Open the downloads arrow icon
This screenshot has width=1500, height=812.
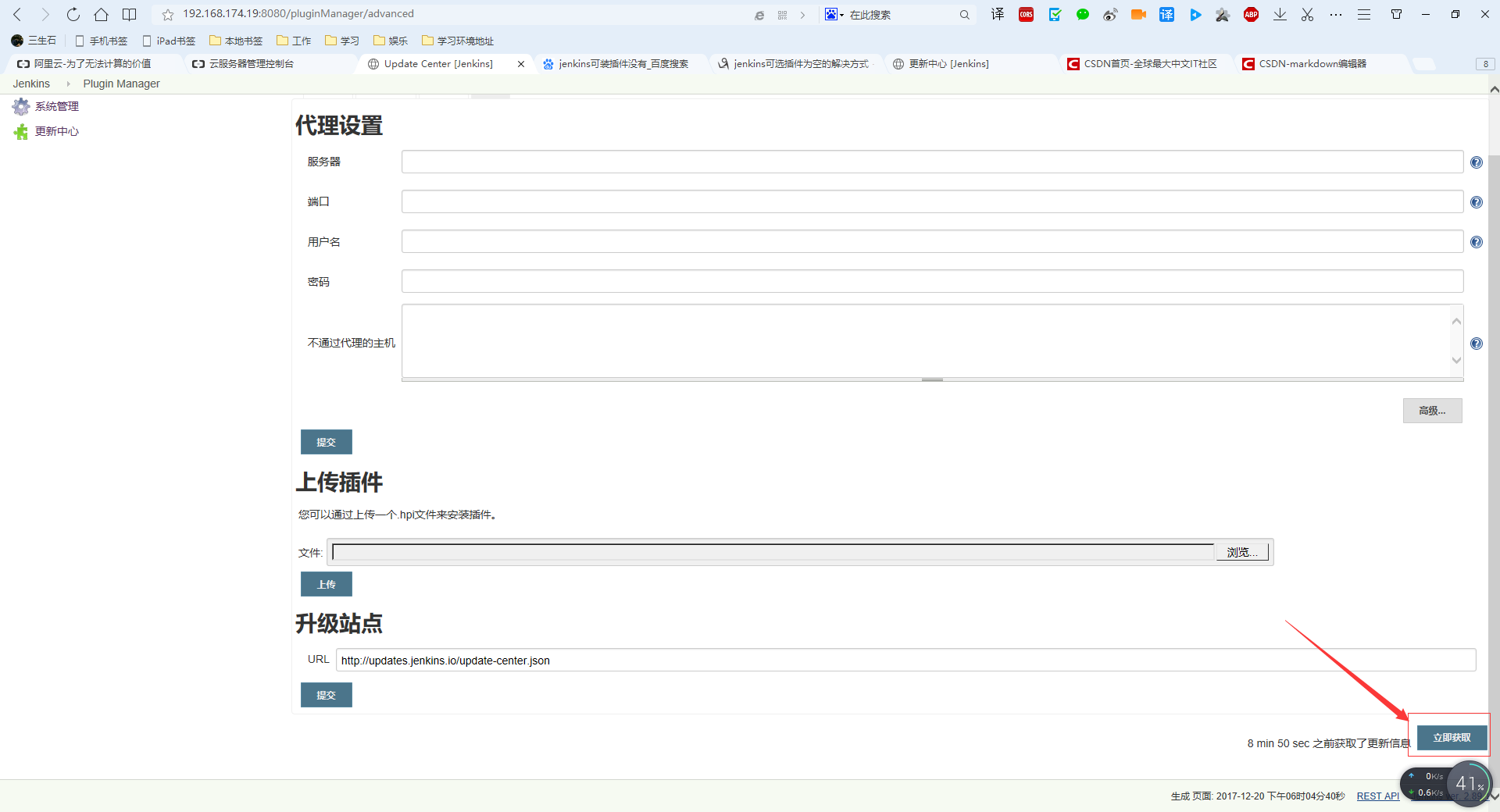1280,14
